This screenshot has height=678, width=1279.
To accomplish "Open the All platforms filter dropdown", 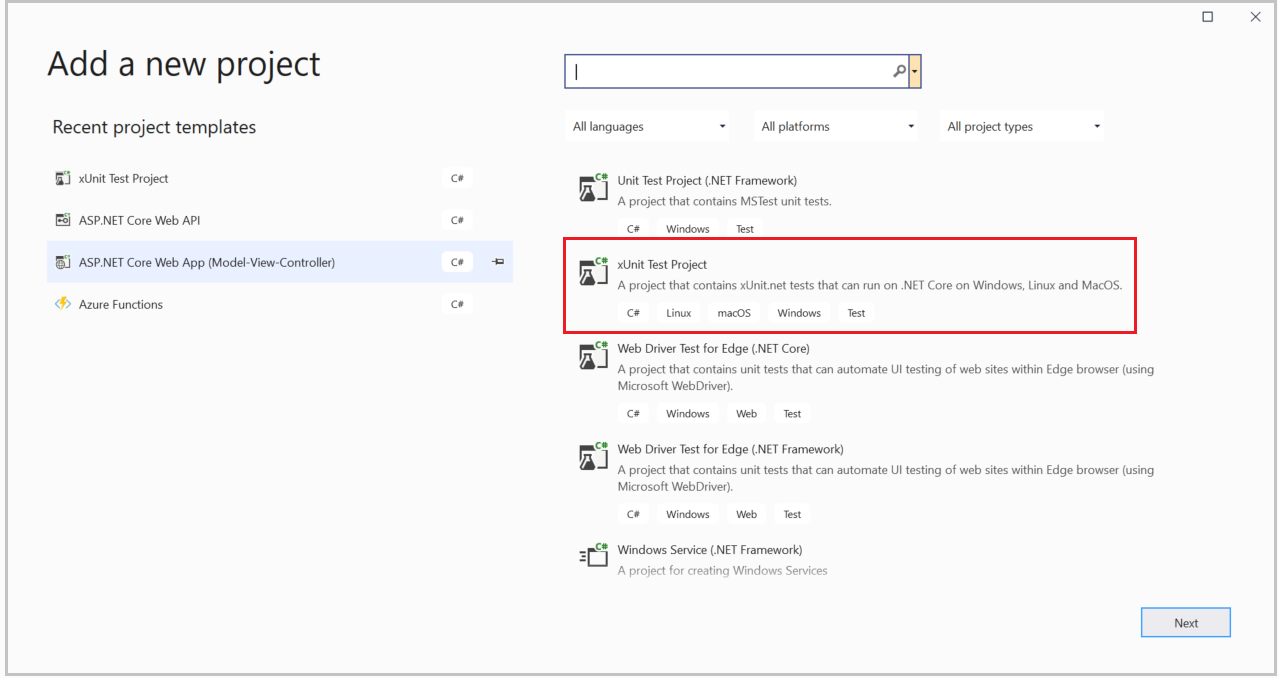I will pos(837,126).
